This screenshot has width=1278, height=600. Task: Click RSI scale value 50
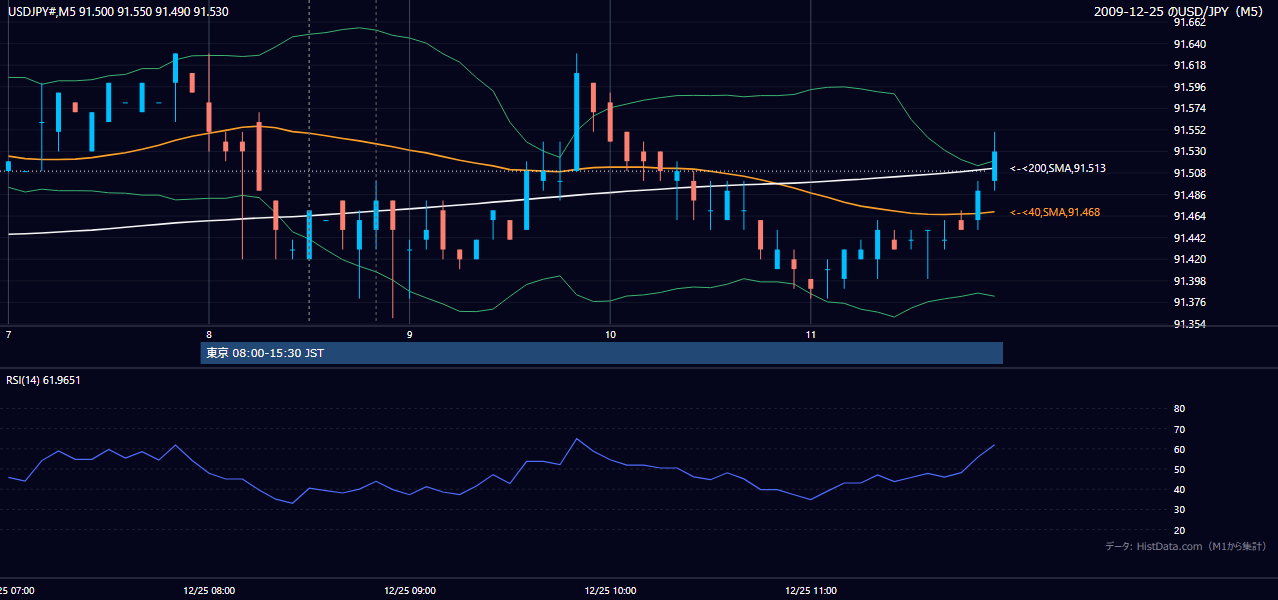tap(1179, 469)
